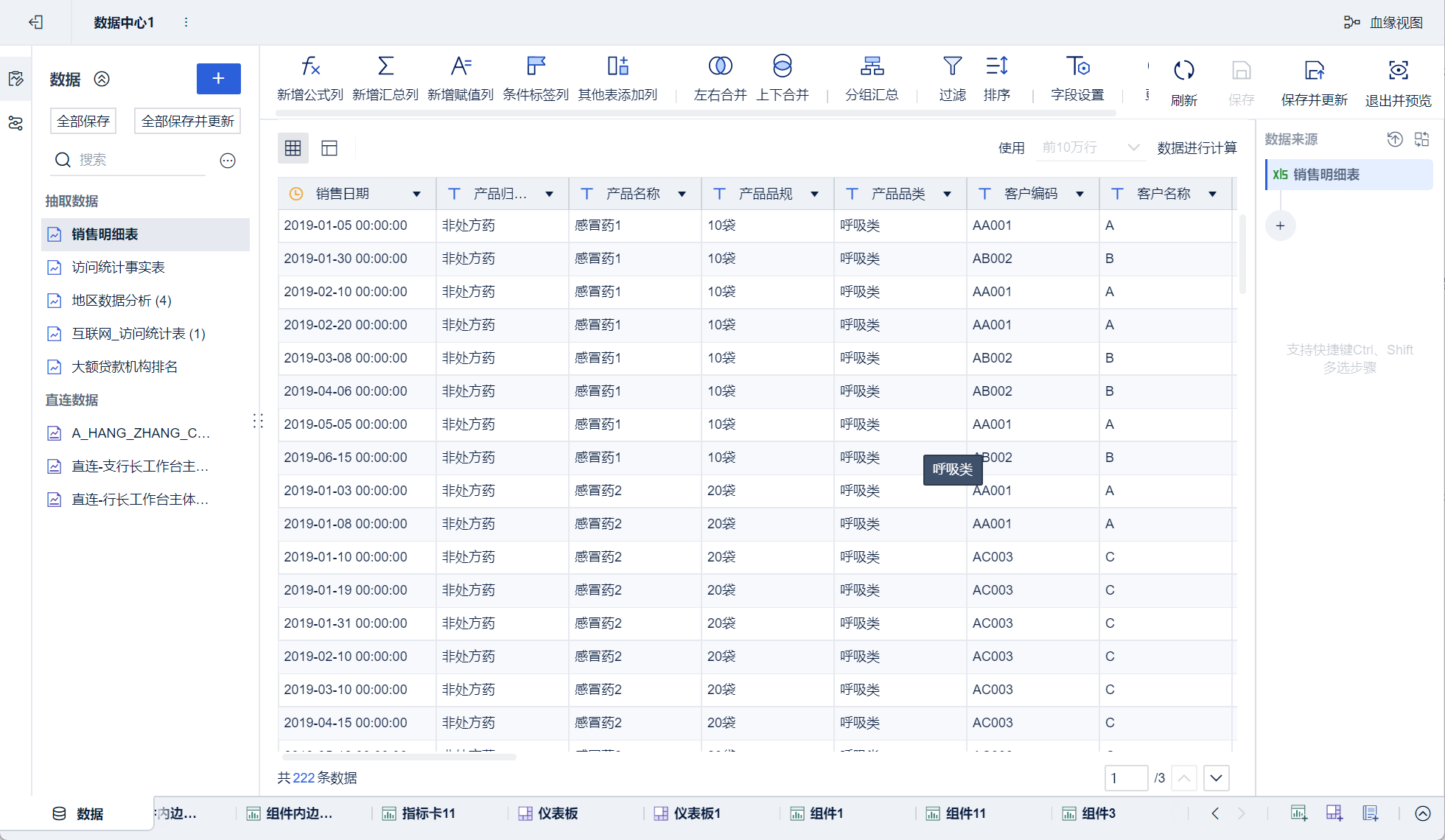Click the 全部保存 button

(x=83, y=121)
